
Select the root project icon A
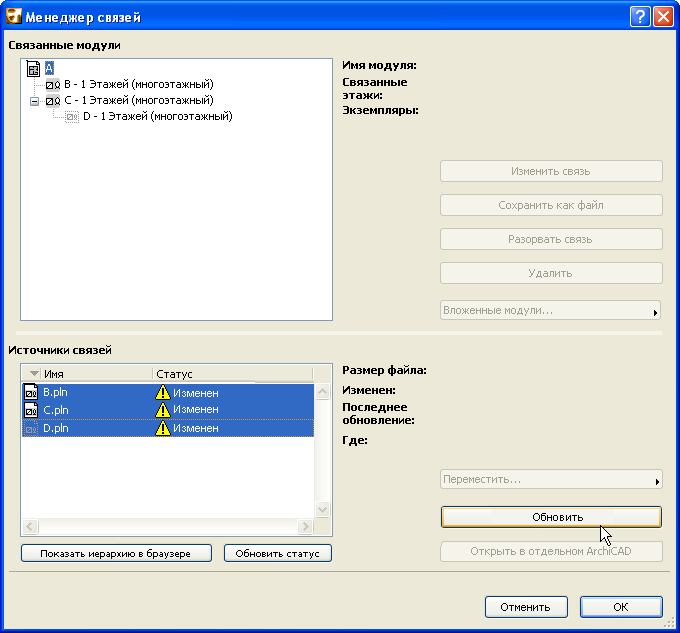pos(33,69)
